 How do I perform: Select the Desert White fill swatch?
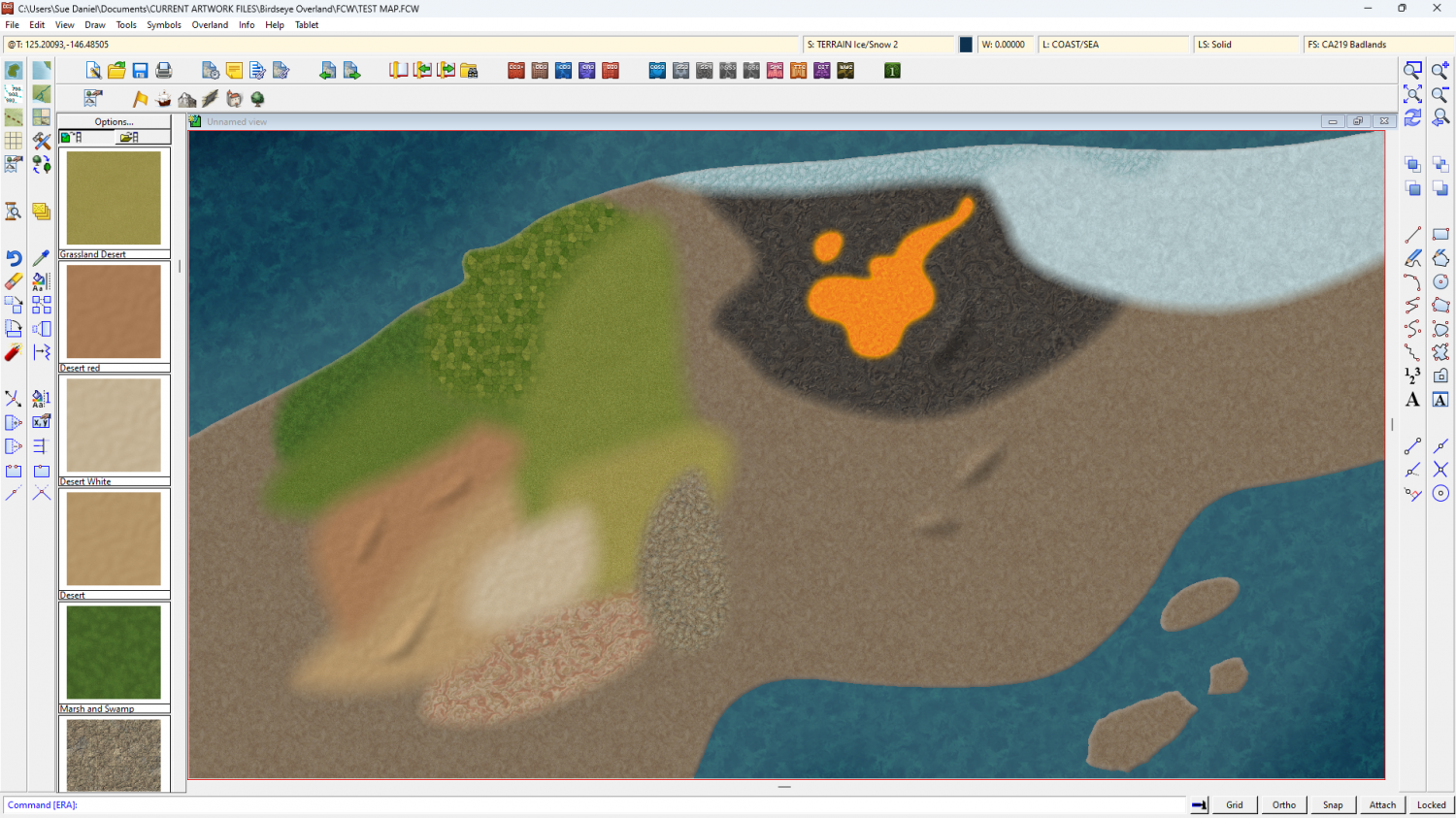(114, 426)
